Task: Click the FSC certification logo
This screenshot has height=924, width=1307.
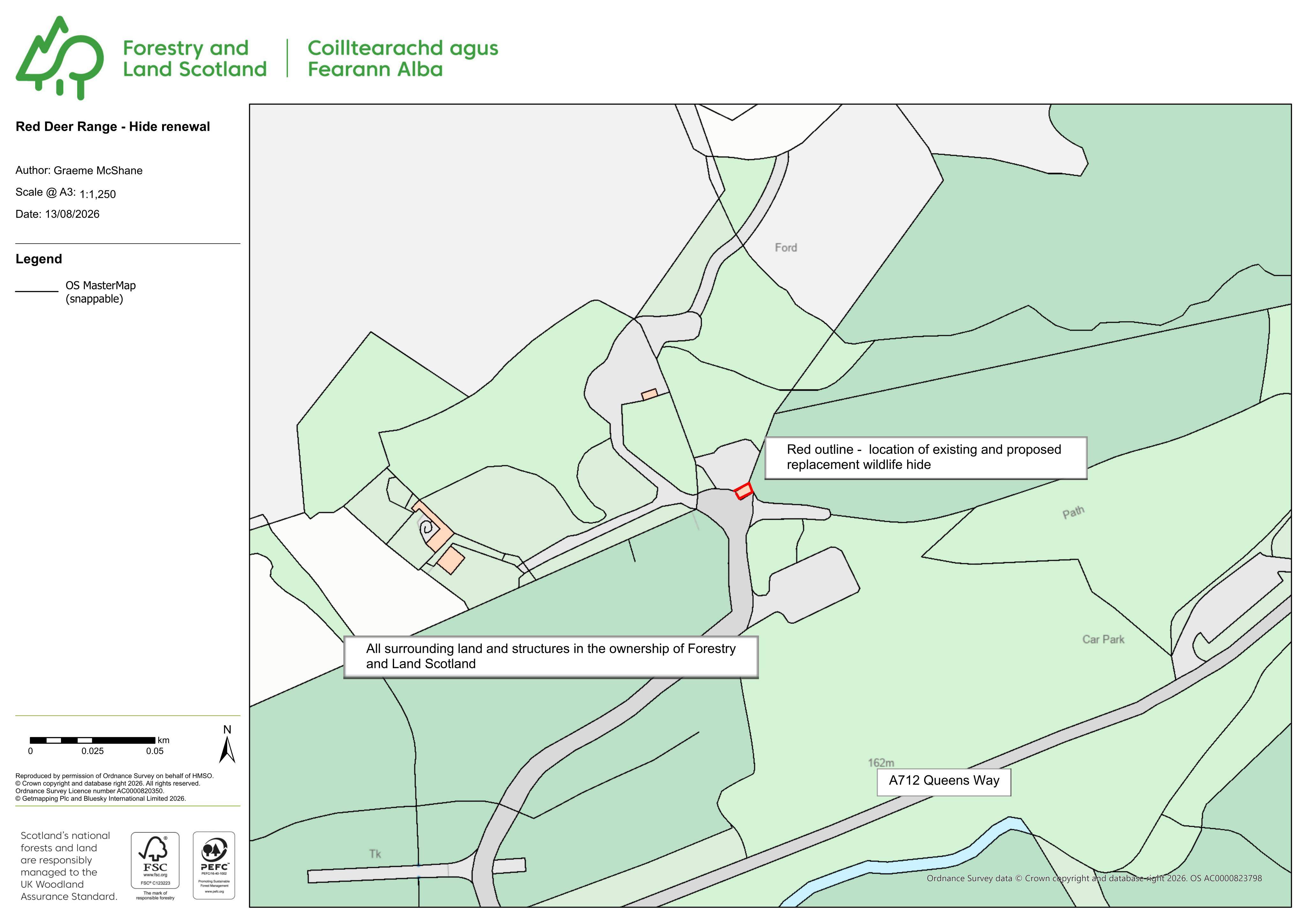Action: click(x=155, y=866)
